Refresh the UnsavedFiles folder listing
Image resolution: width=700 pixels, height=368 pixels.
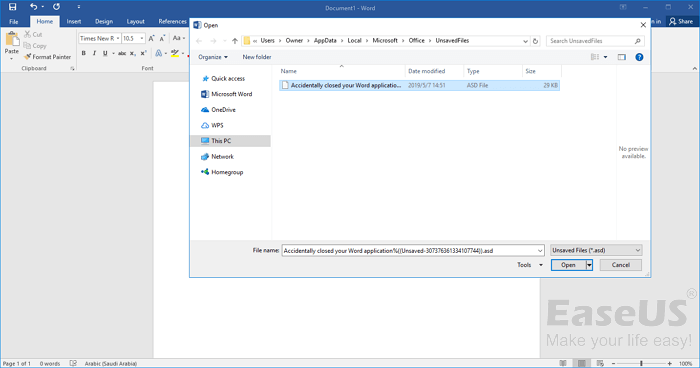pos(535,41)
